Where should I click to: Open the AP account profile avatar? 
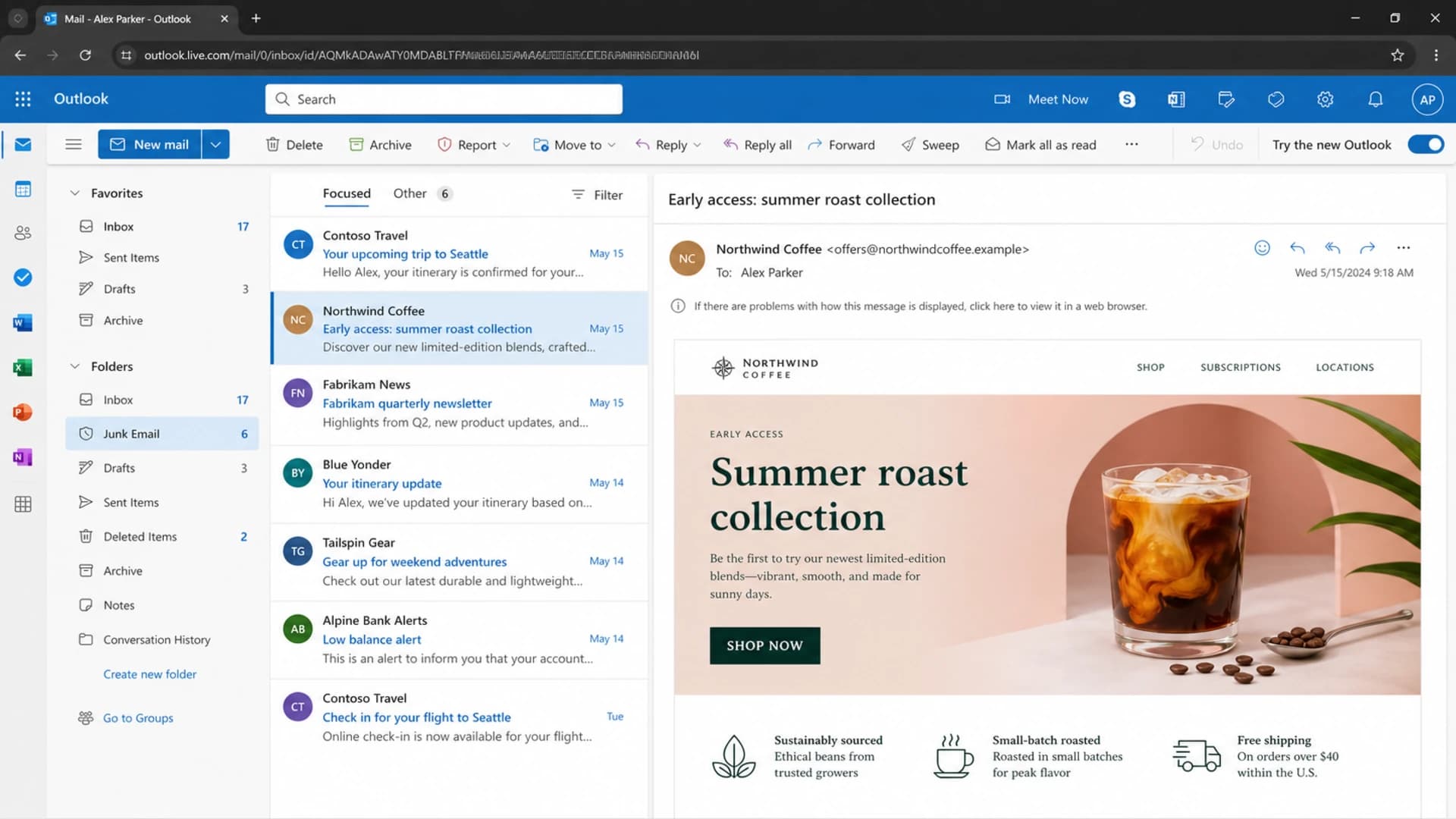[1427, 99]
